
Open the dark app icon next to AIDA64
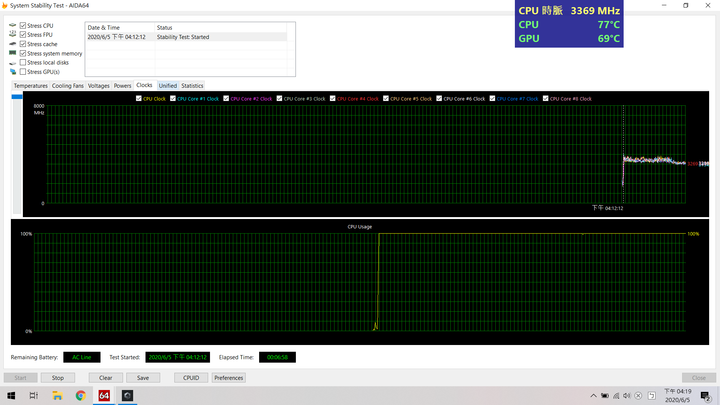click(x=127, y=395)
